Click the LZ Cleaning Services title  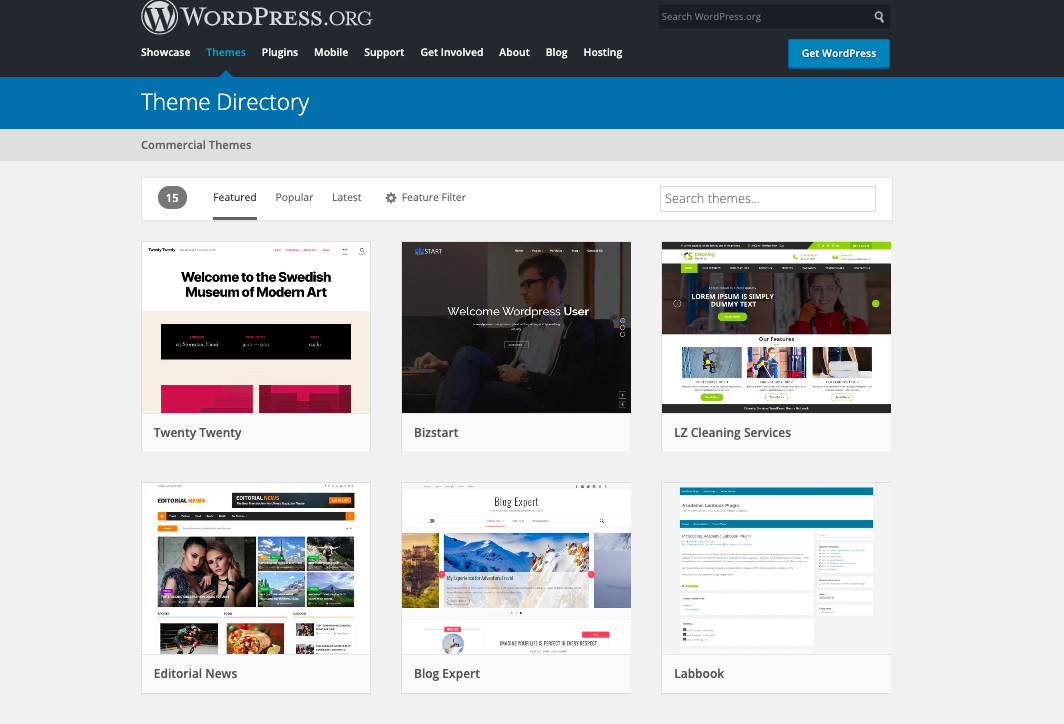pos(733,433)
